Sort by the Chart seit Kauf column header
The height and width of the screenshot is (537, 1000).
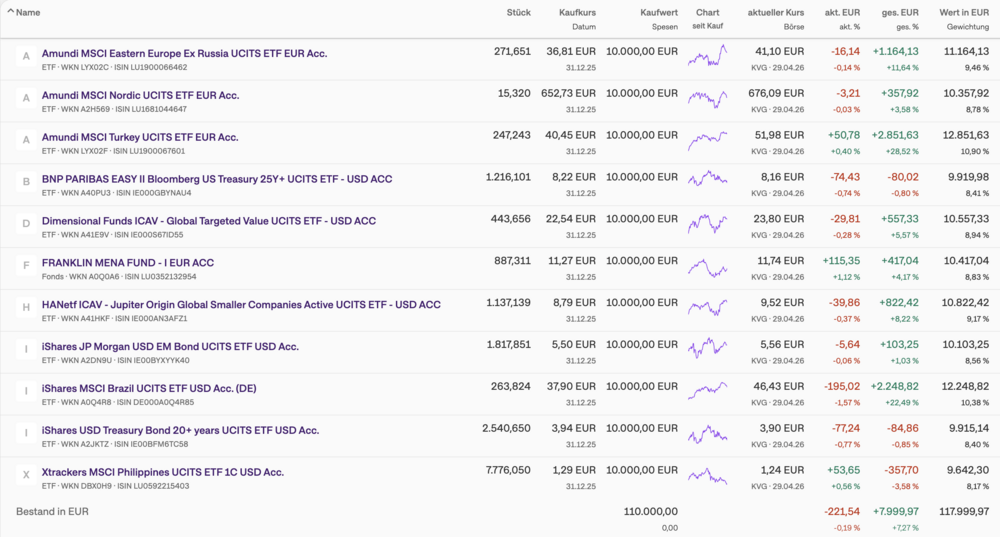pos(707,18)
